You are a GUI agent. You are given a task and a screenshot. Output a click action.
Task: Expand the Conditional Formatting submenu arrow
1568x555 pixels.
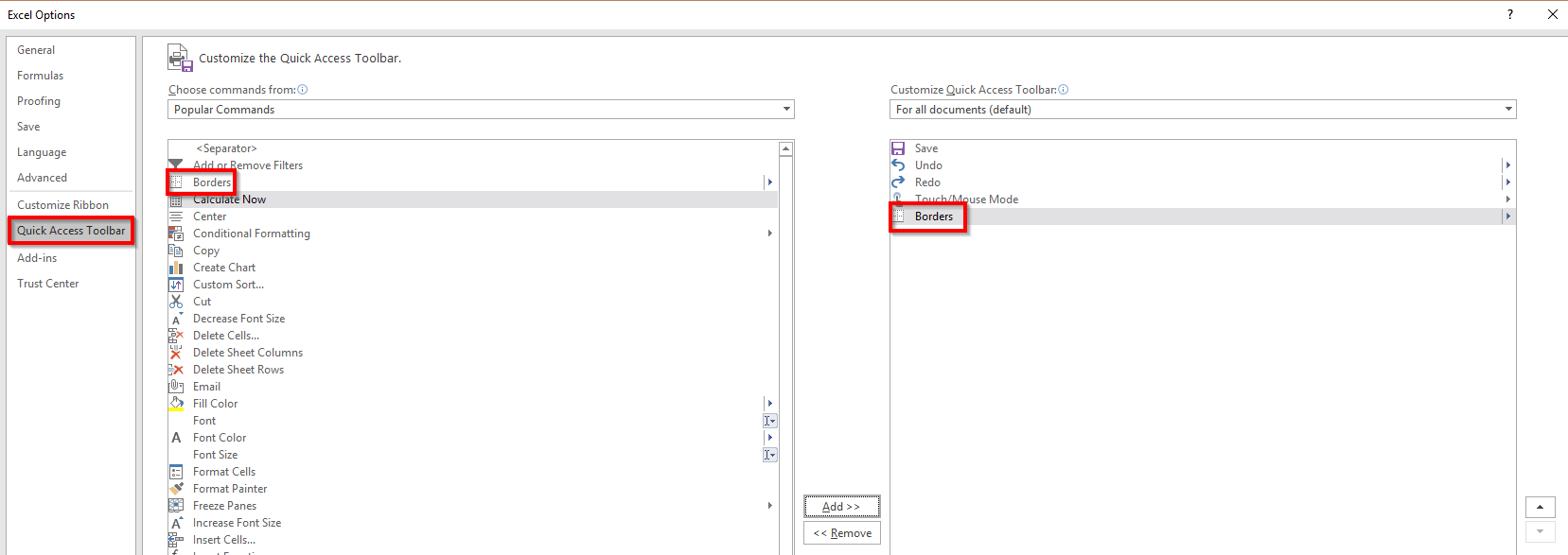click(x=770, y=234)
